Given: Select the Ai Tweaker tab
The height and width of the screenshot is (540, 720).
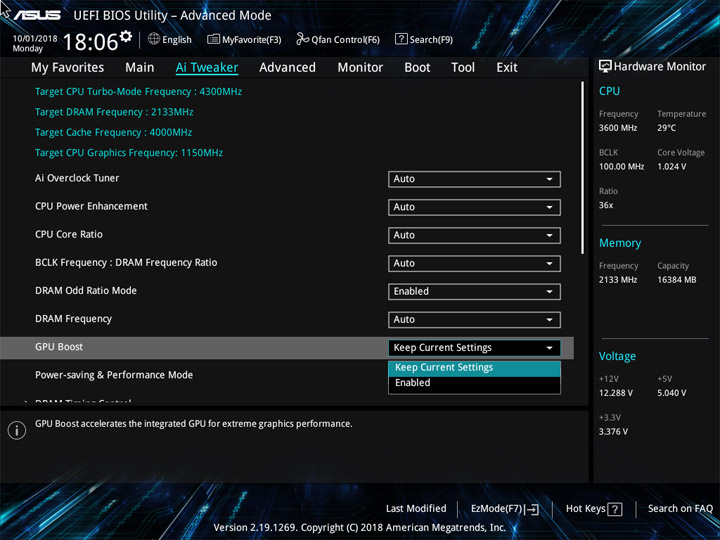Looking at the screenshot, I should [x=207, y=68].
